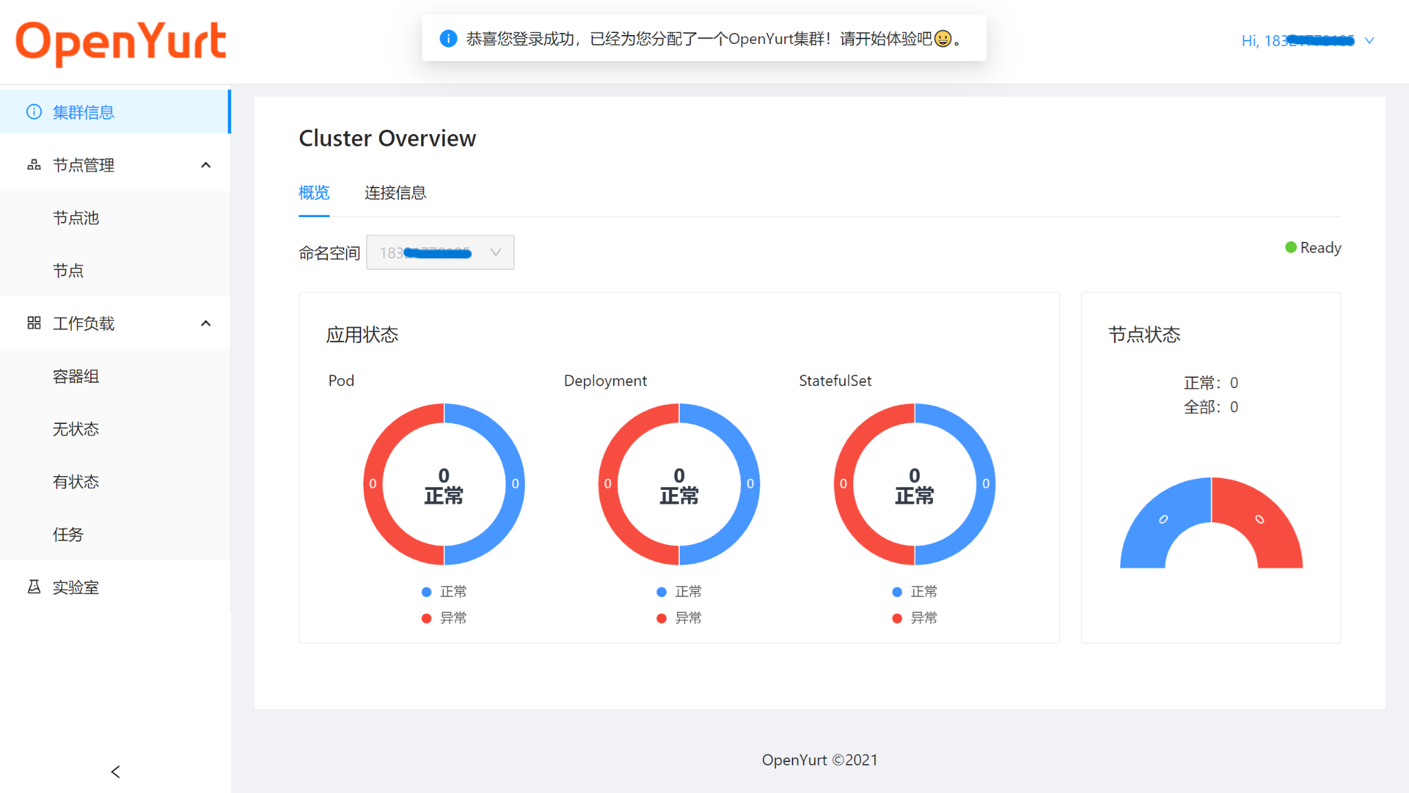Click the center 0 正常 of Pod donut
This screenshot has height=793, width=1409.
(444, 485)
